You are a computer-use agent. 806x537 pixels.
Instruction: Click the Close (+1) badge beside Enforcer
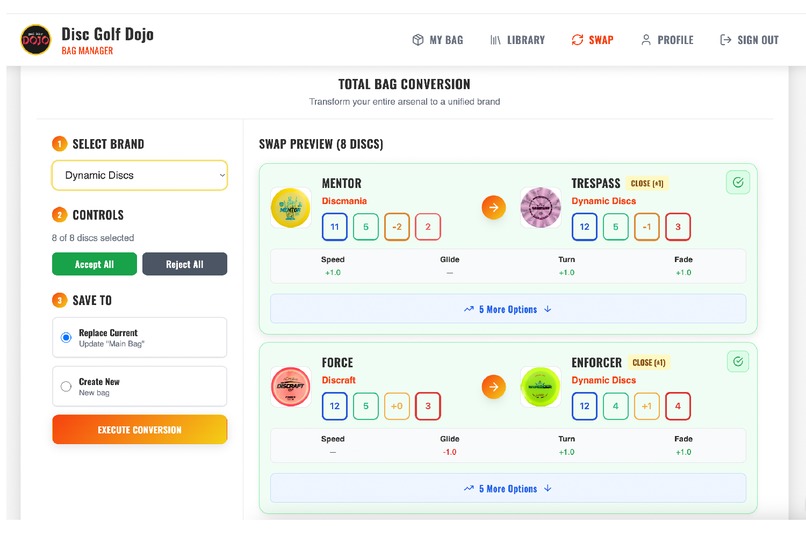click(649, 363)
